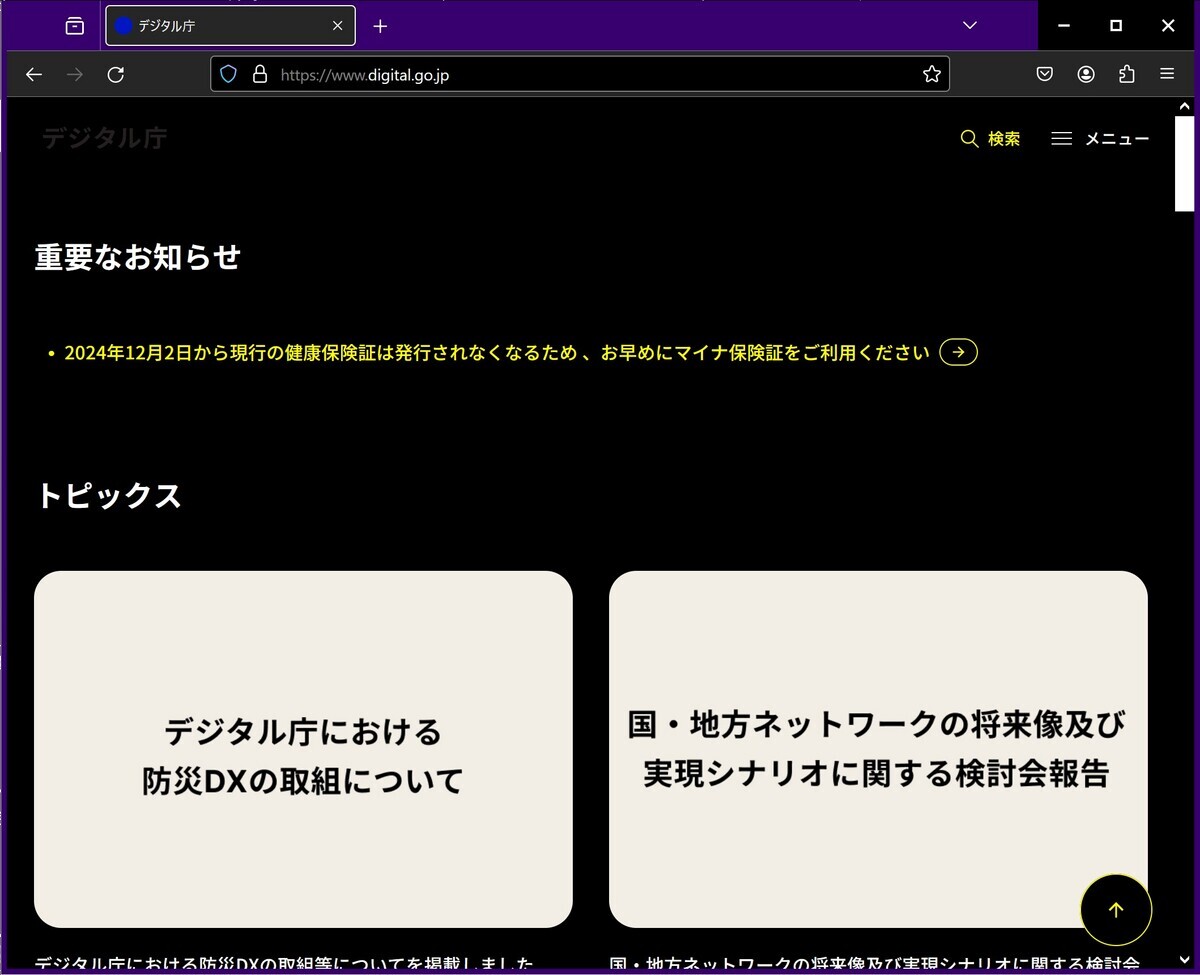Open 国・地方ネットワーク caption link below card

tap(875, 965)
